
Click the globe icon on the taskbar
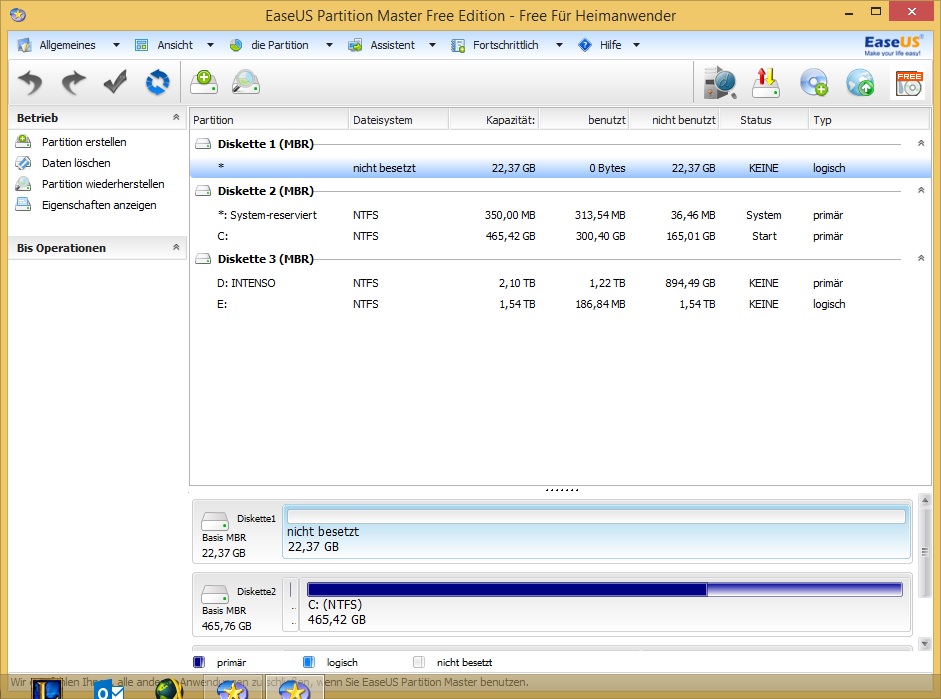[x=169, y=689]
